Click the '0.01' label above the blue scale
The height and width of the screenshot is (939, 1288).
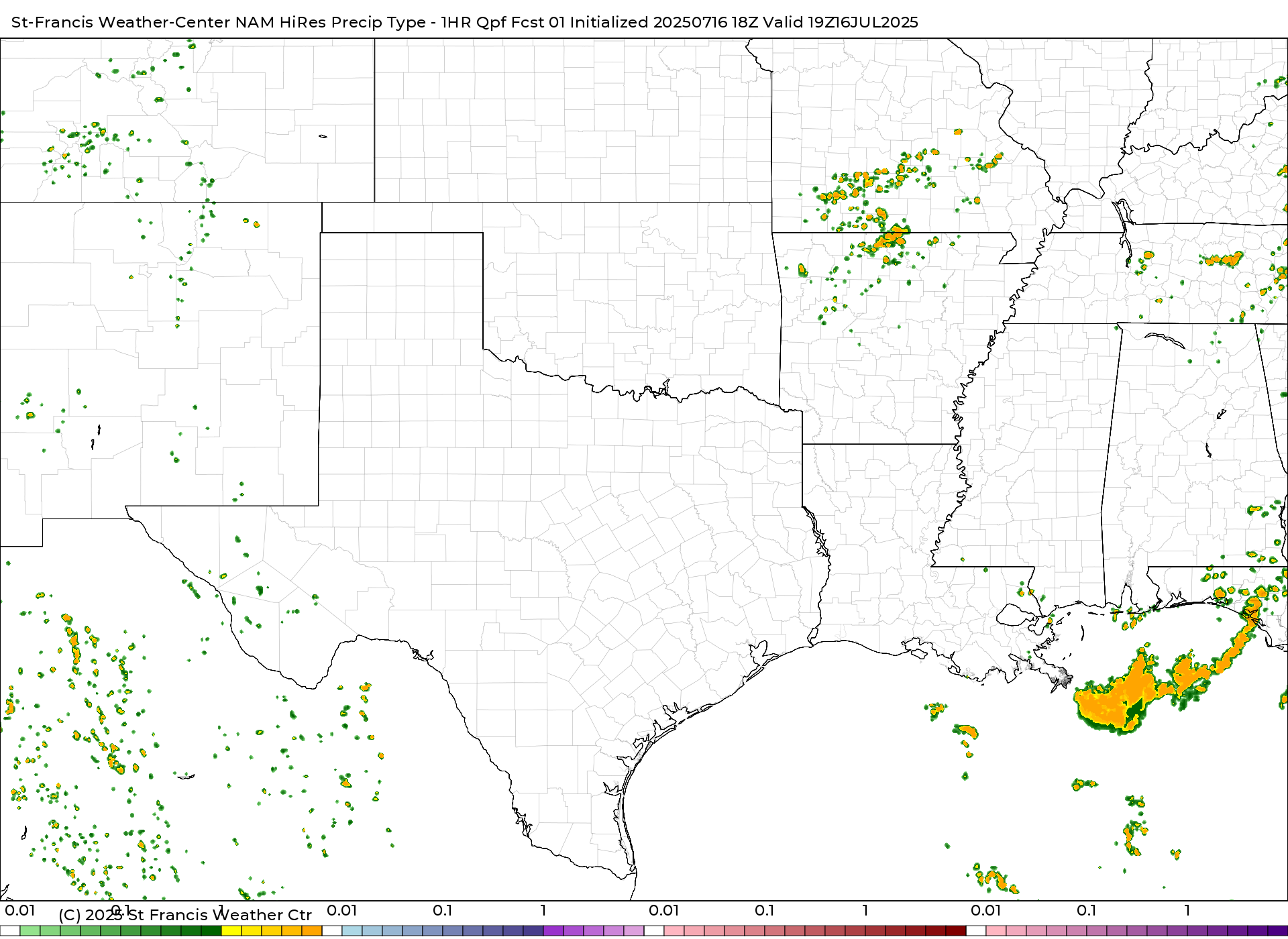pos(341,910)
